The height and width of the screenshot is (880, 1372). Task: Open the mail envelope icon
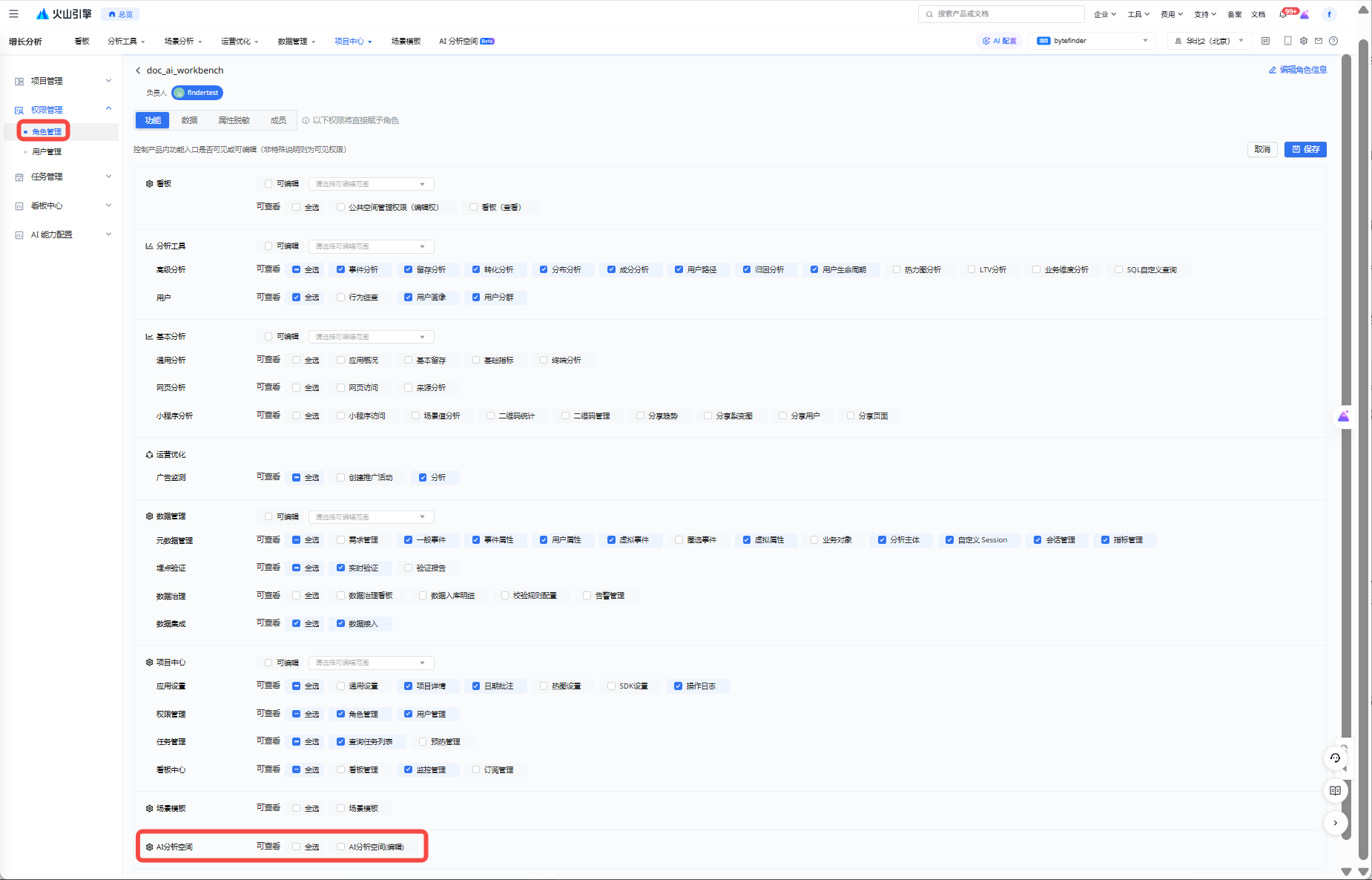coord(1318,41)
